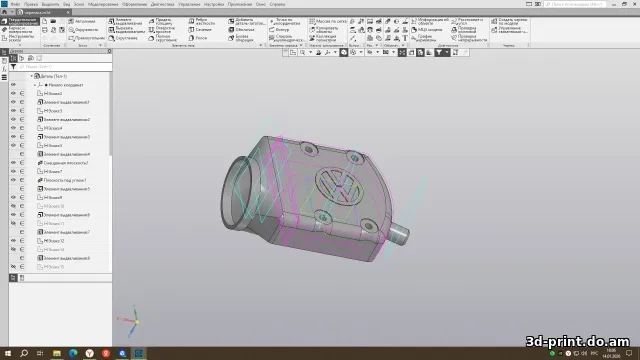
Task: Click the tree filter funnel icon in panel
Action: pos(13,67)
